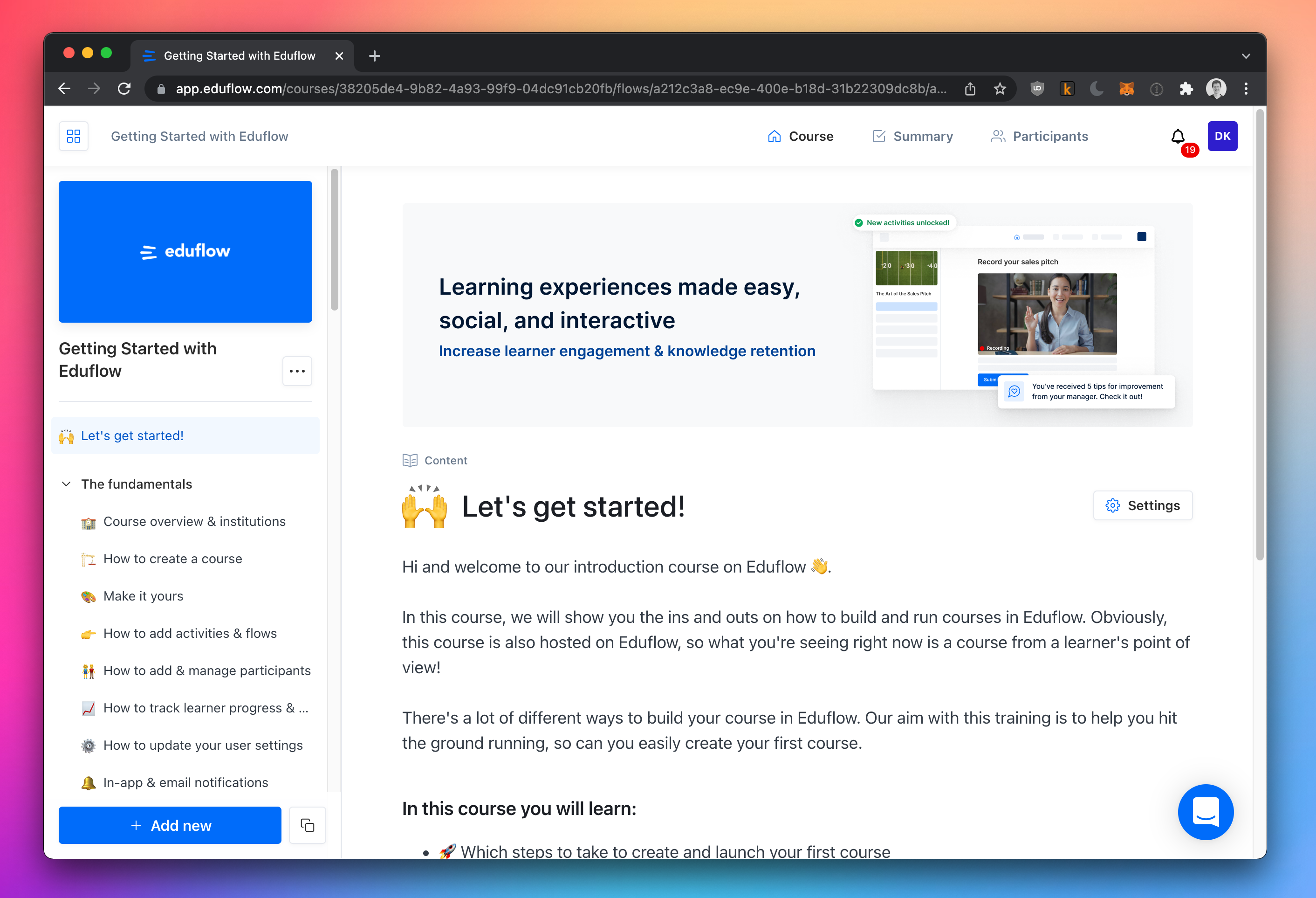The width and height of the screenshot is (1316, 898).
Task: Click the Content book icon label
Action: (x=435, y=461)
